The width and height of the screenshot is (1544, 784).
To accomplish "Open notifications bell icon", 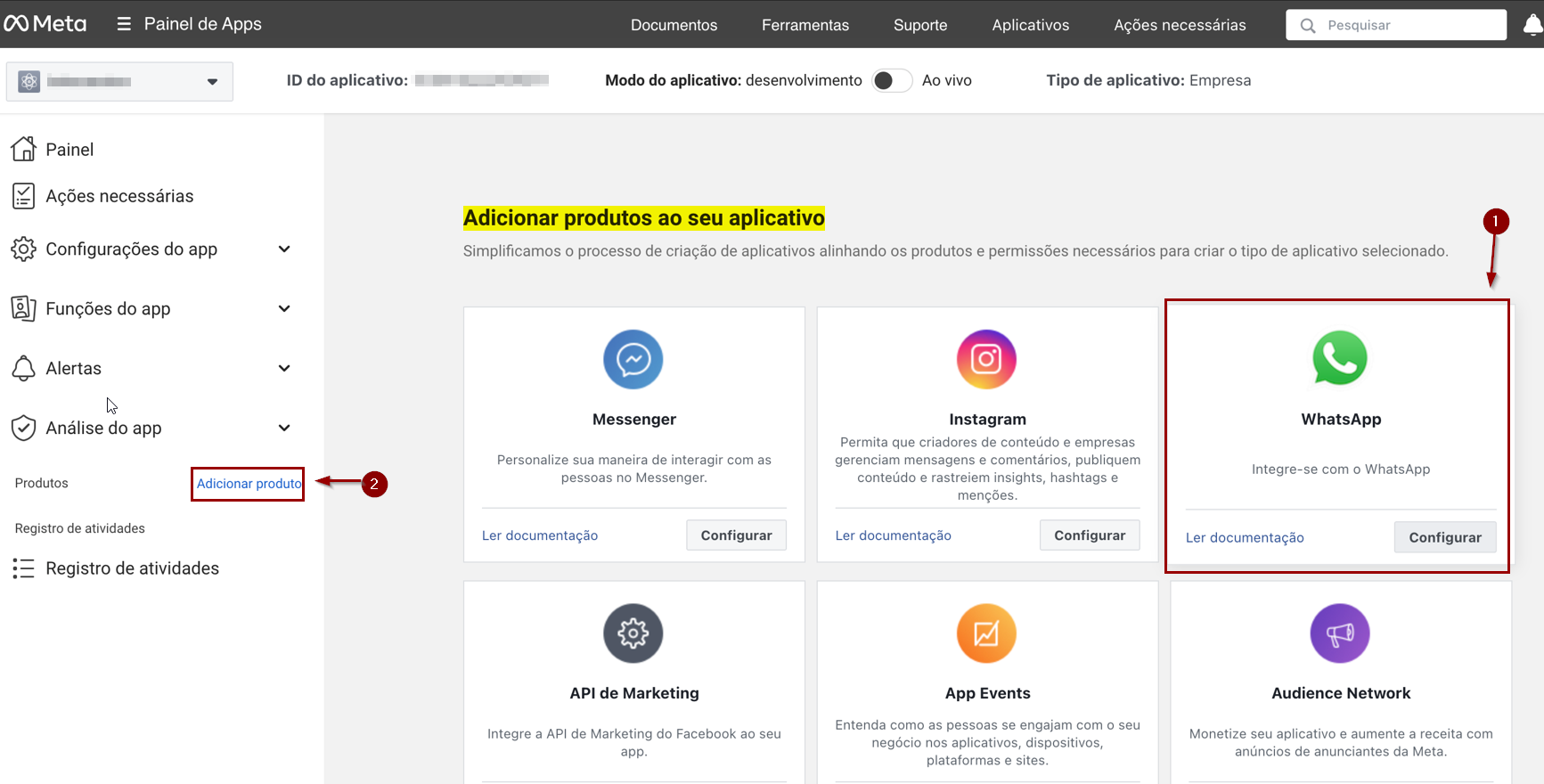I will pos(1532,25).
